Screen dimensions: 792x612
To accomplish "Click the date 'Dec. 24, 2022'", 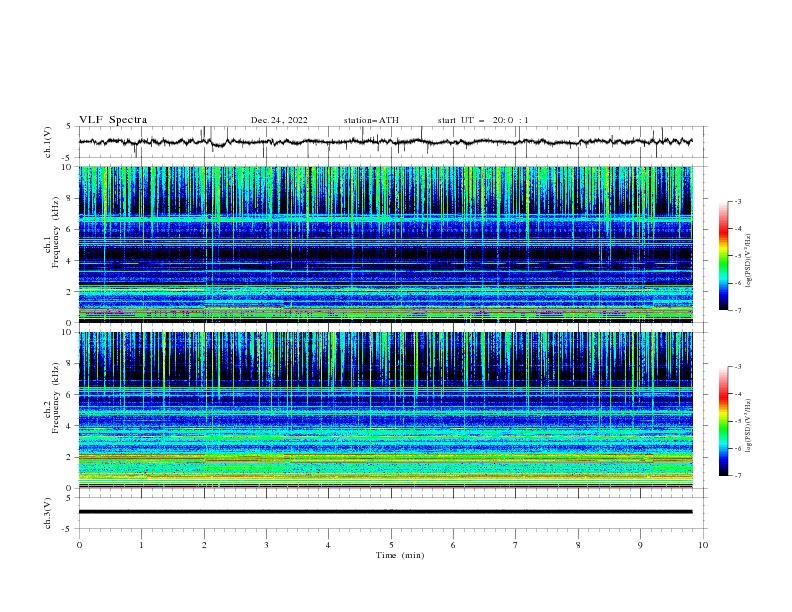I will coord(279,120).
